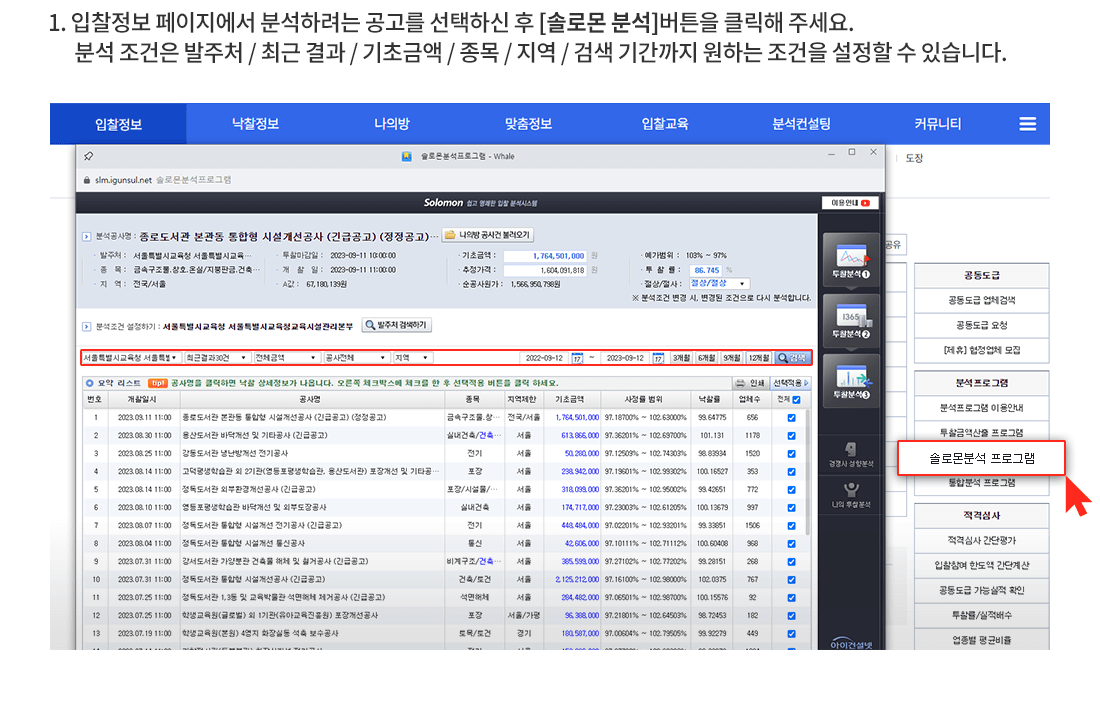Click 나의방 공사건 불러오기 folder button
The width and height of the screenshot is (1100, 720).
pos(488,235)
